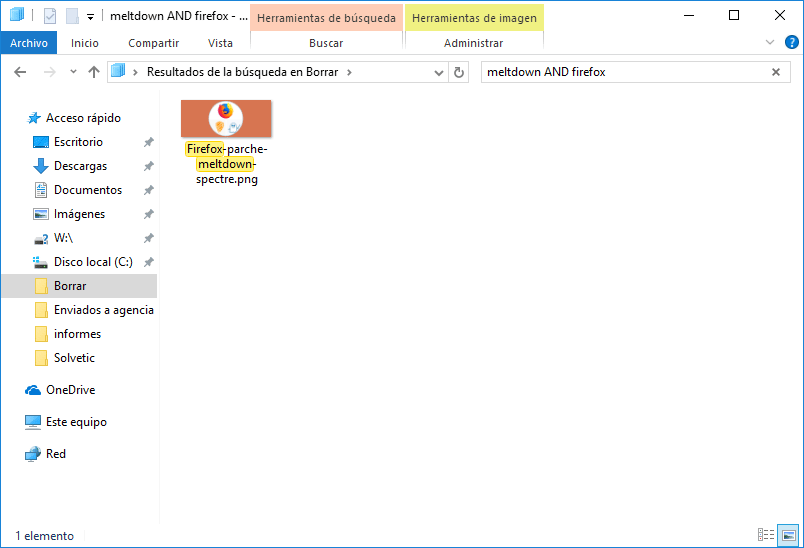
Task: Refresh the search results
Action: [x=459, y=72]
